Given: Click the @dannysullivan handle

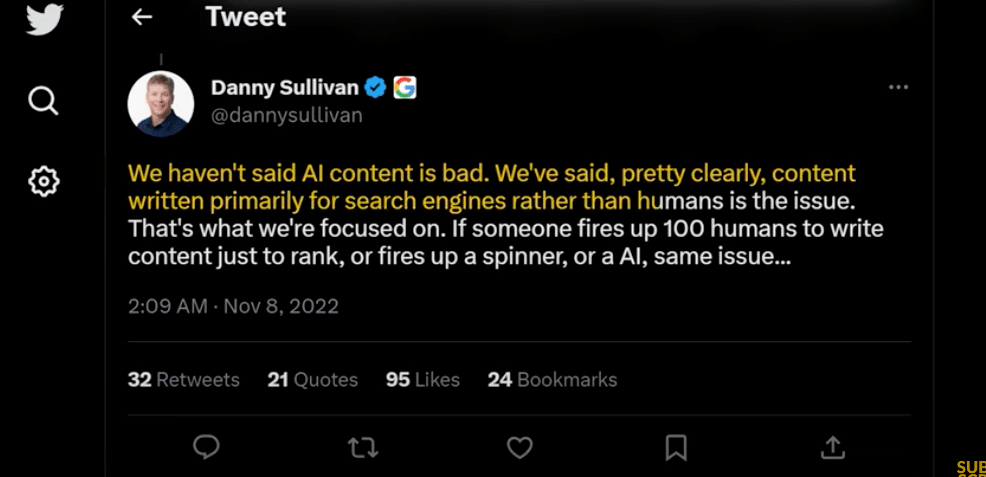Looking at the screenshot, I should click(x=287, y=116).
